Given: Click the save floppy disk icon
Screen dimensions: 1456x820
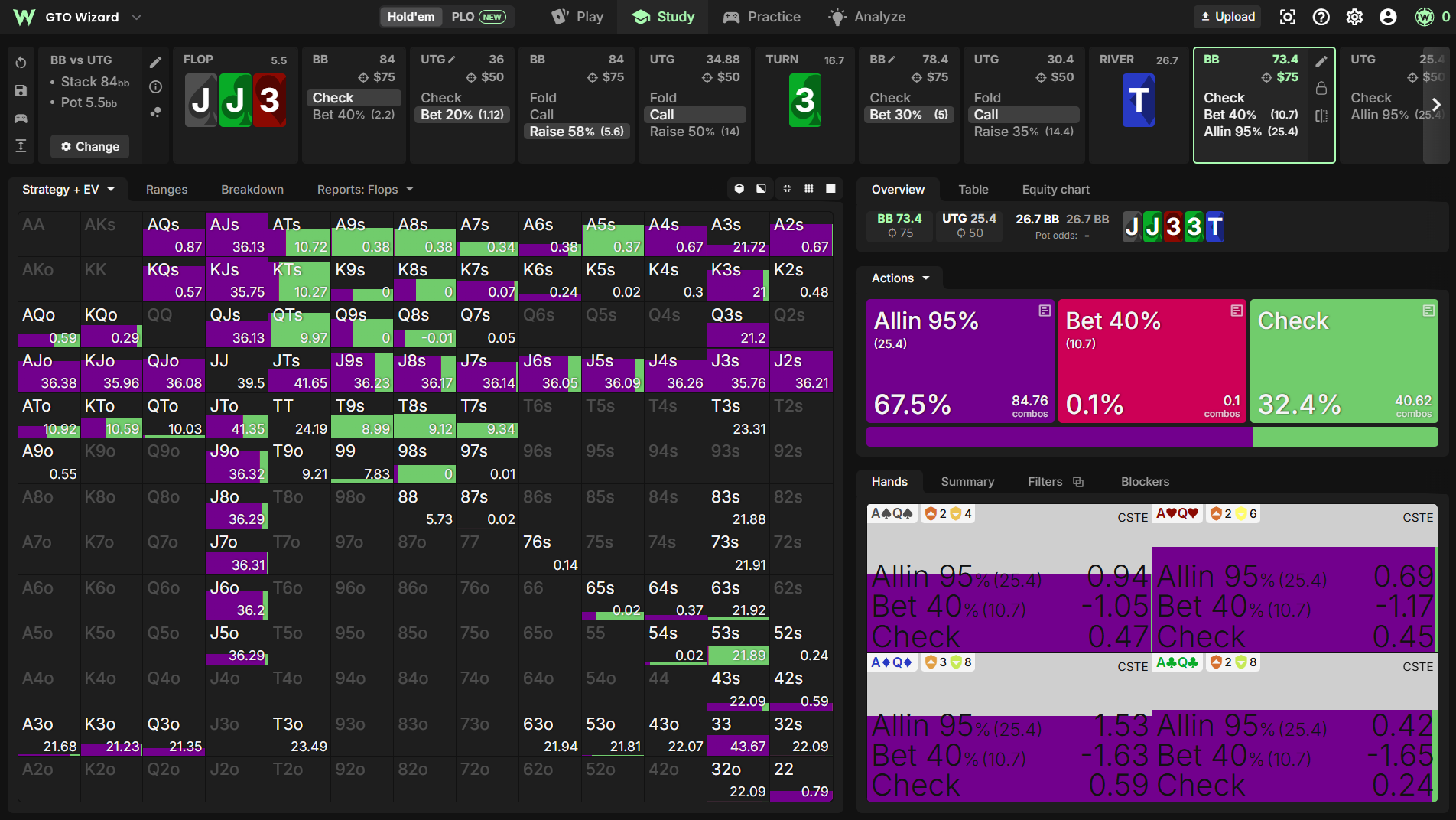Looking at the screenshot, I should point(21,90).
